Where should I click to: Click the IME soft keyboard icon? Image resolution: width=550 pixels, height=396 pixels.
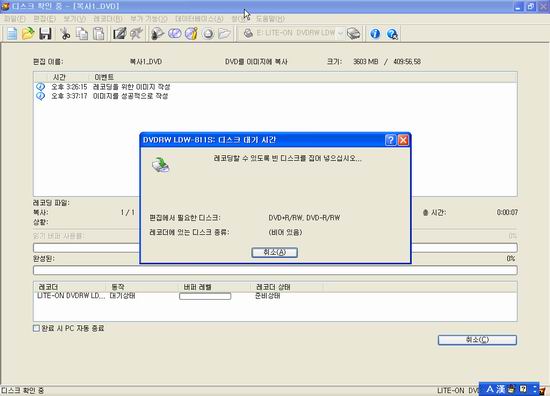512,389
